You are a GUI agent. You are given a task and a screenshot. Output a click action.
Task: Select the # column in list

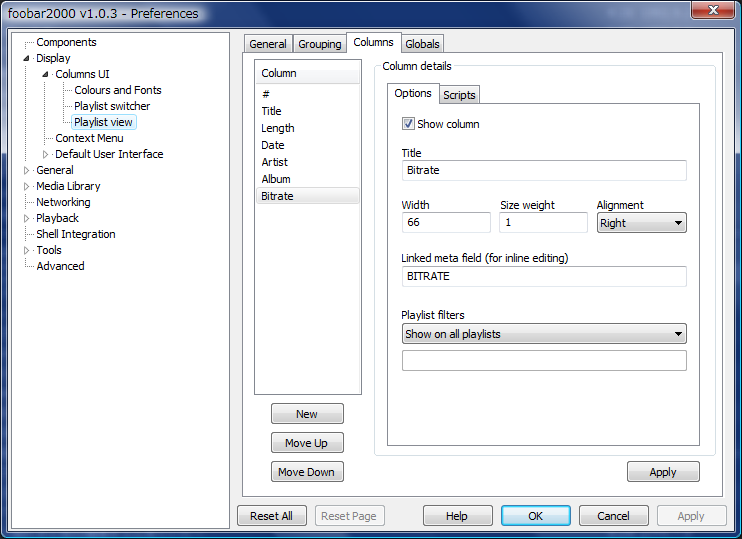click(x=308, y=94)
